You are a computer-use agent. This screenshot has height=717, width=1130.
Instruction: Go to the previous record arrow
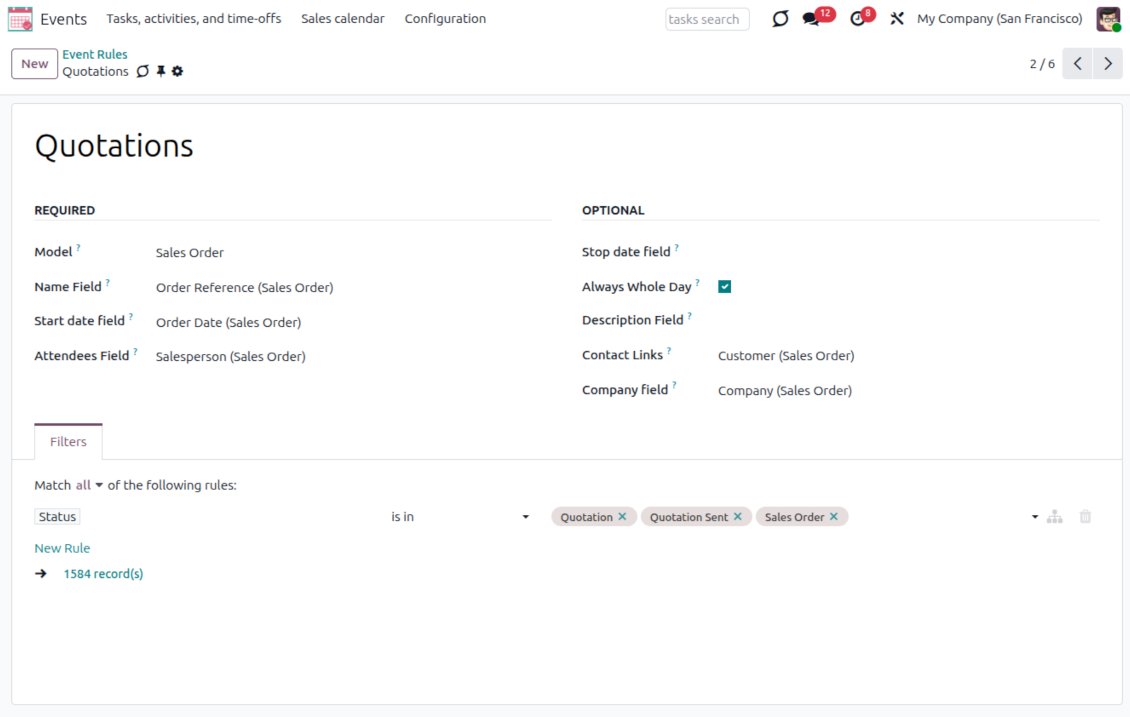point(1077,64)
